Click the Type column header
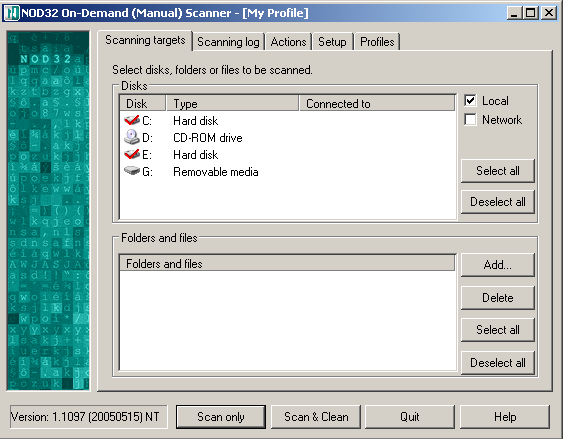 pos(232,103)
